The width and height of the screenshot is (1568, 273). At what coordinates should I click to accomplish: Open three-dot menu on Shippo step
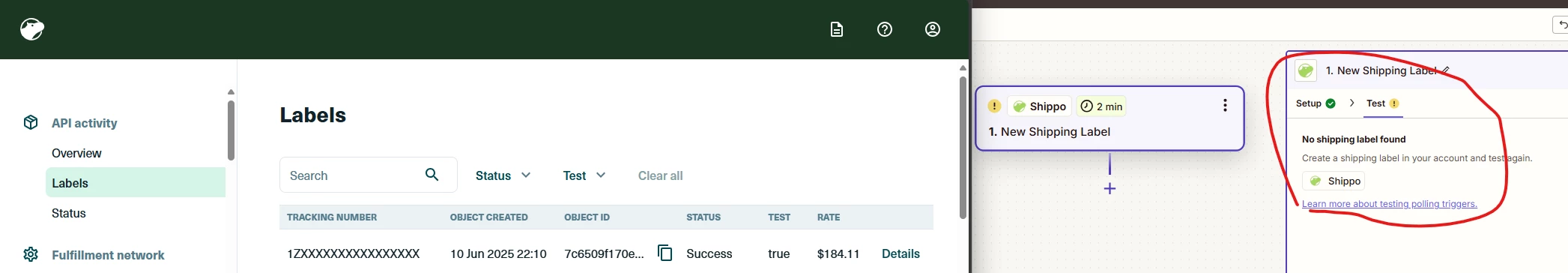coord(1225,106)
